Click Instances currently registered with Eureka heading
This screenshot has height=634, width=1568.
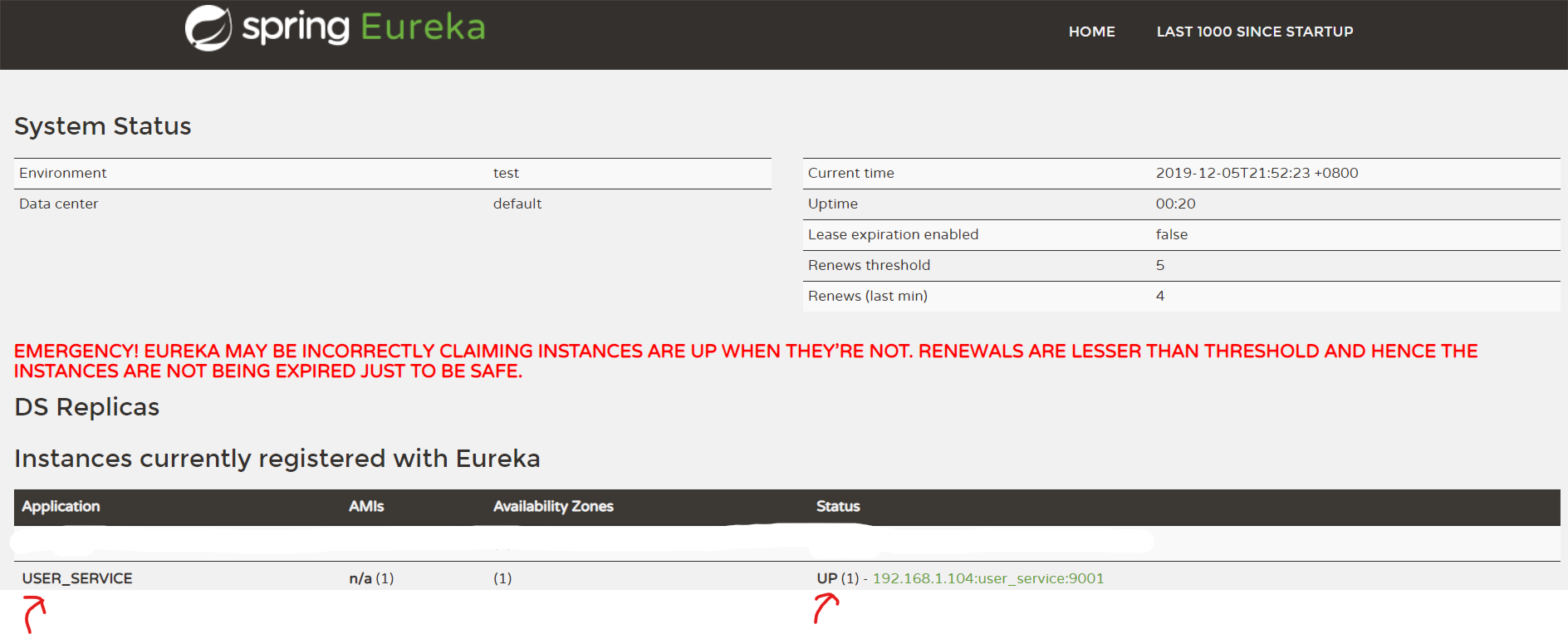277,459
